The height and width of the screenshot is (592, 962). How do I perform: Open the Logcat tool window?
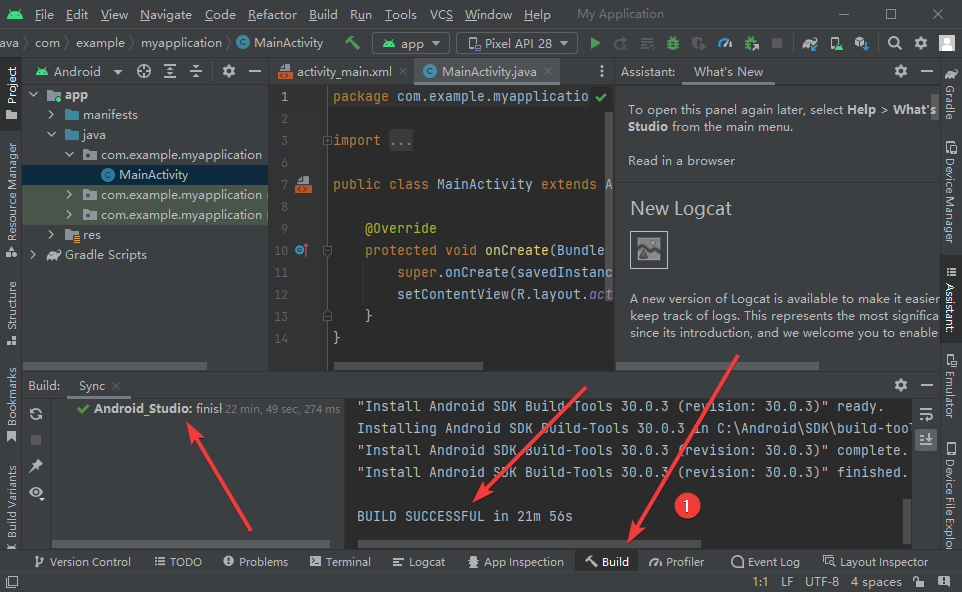[x=419, y=561]
